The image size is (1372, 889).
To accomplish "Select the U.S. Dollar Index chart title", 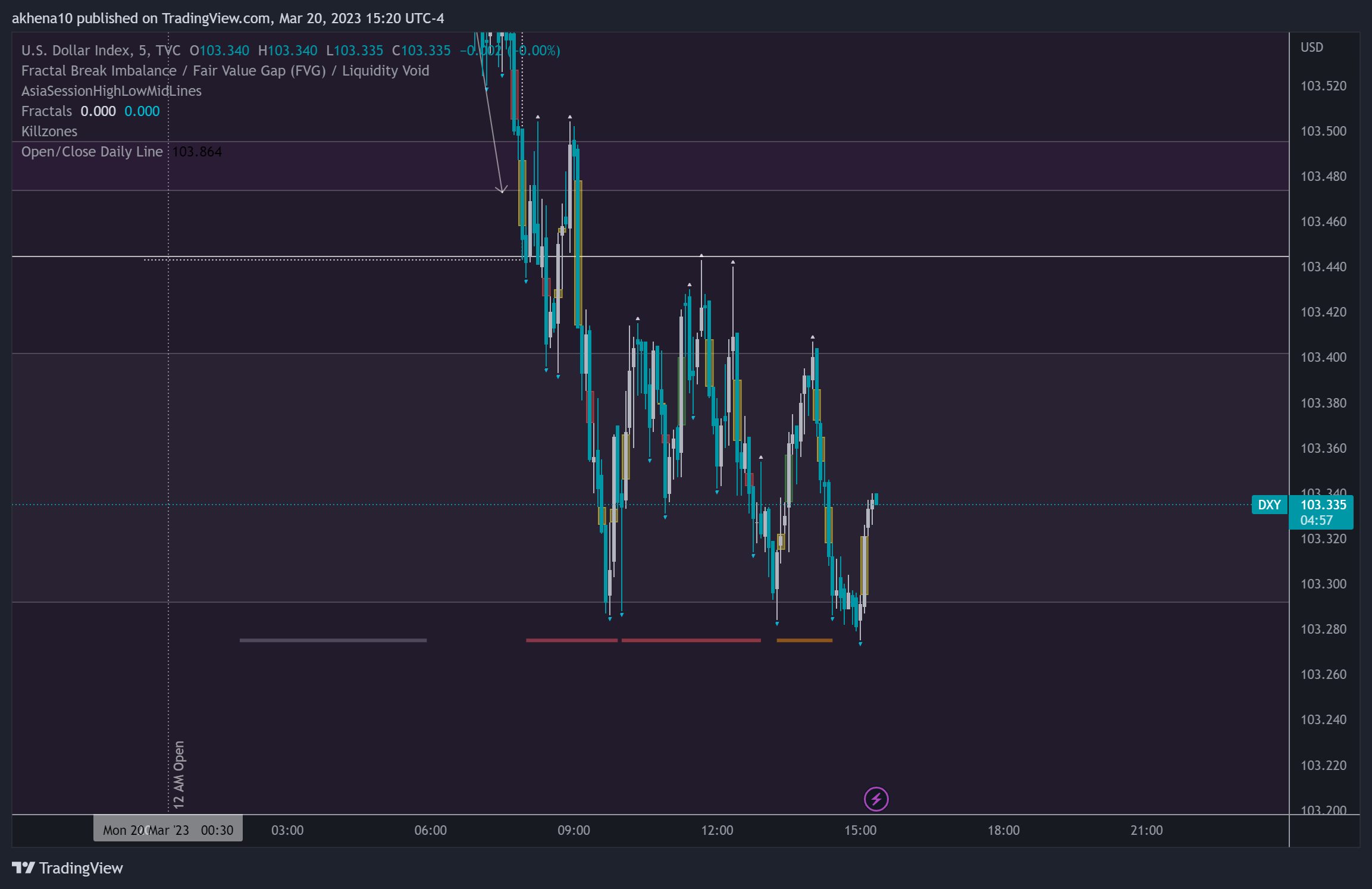I will 101,51.
